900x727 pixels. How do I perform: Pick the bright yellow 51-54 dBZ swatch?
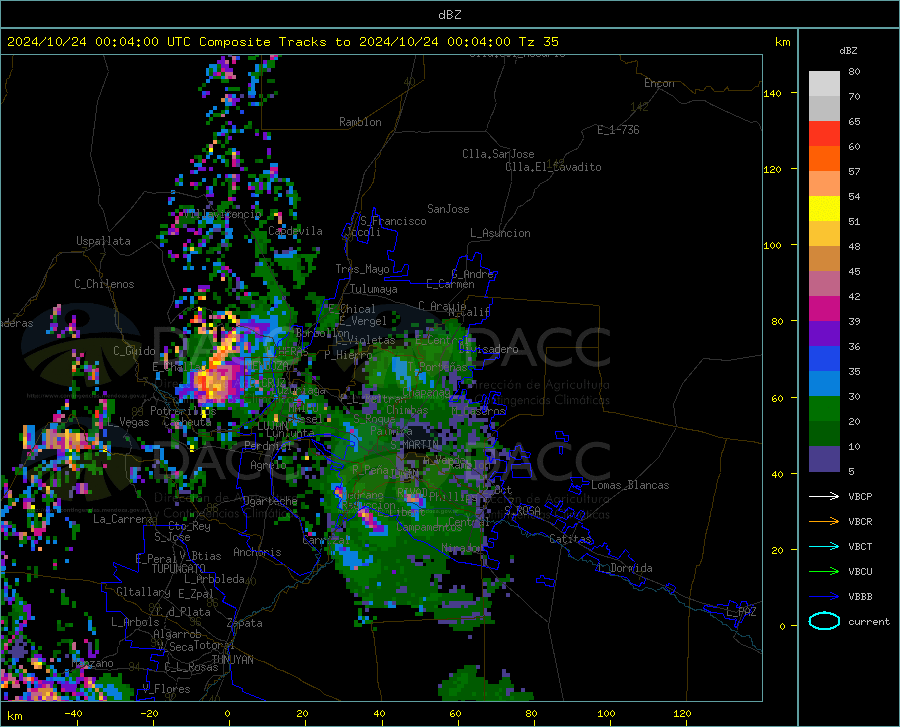(x=824, y=209)
